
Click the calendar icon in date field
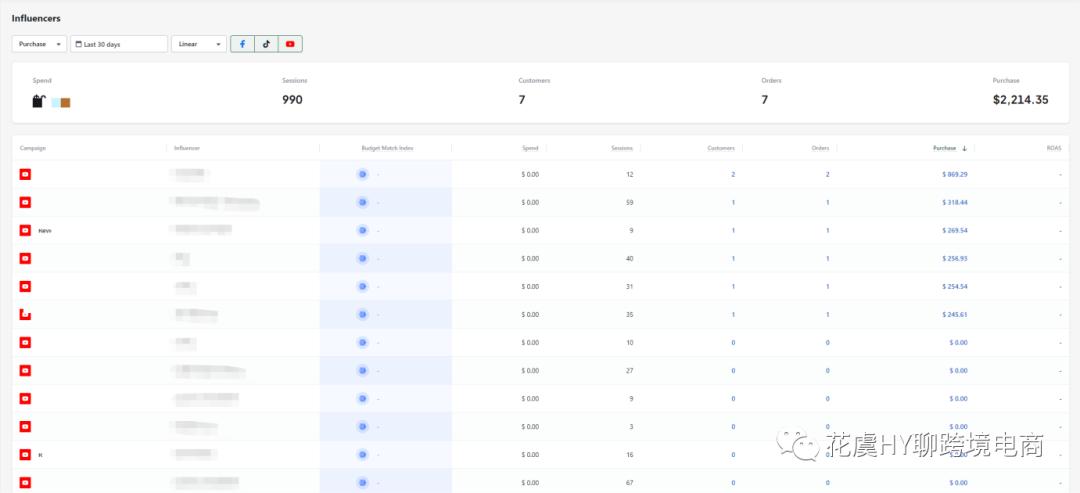tap(79, 44)
